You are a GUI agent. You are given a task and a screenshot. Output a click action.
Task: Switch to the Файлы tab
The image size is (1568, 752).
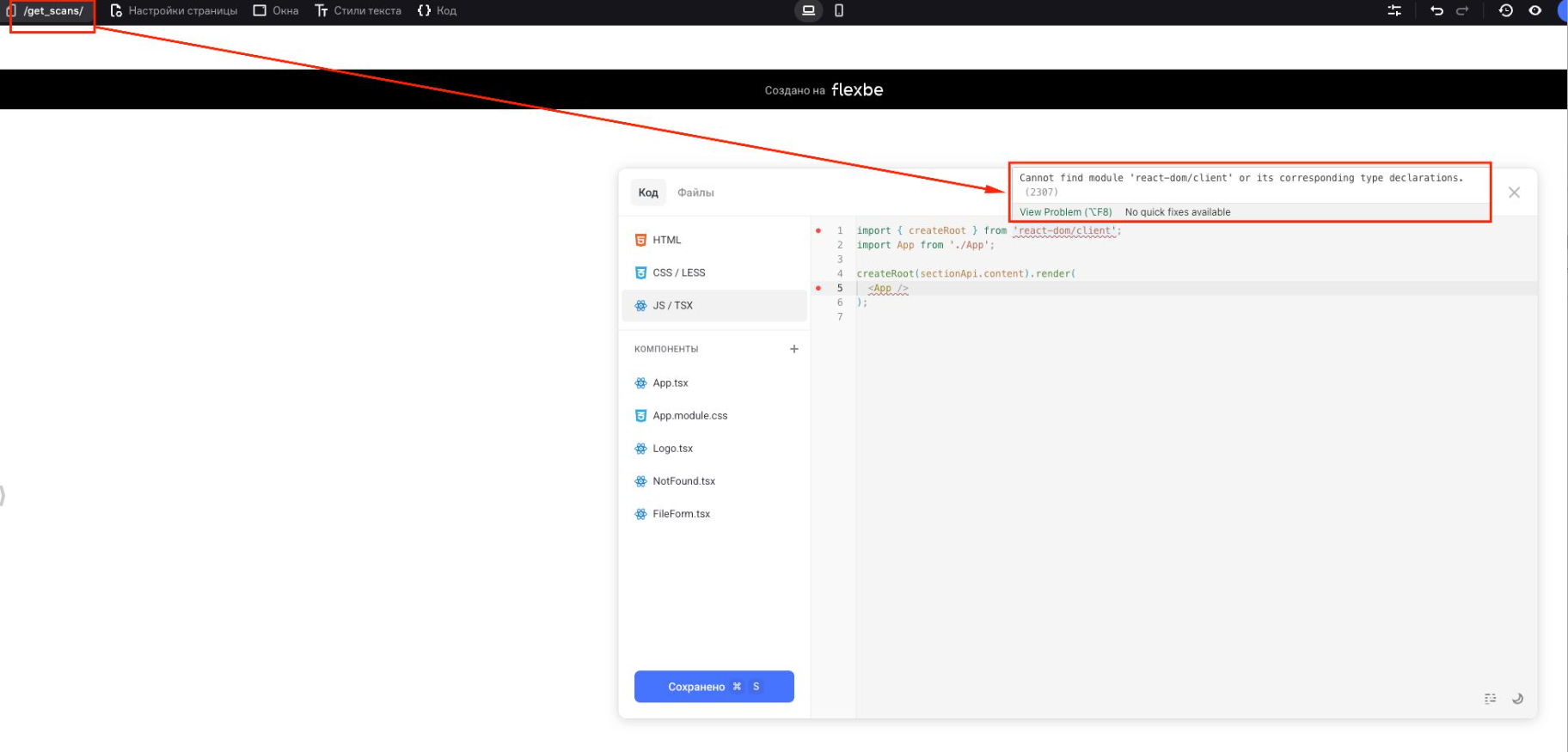click(x=695, y=193)
